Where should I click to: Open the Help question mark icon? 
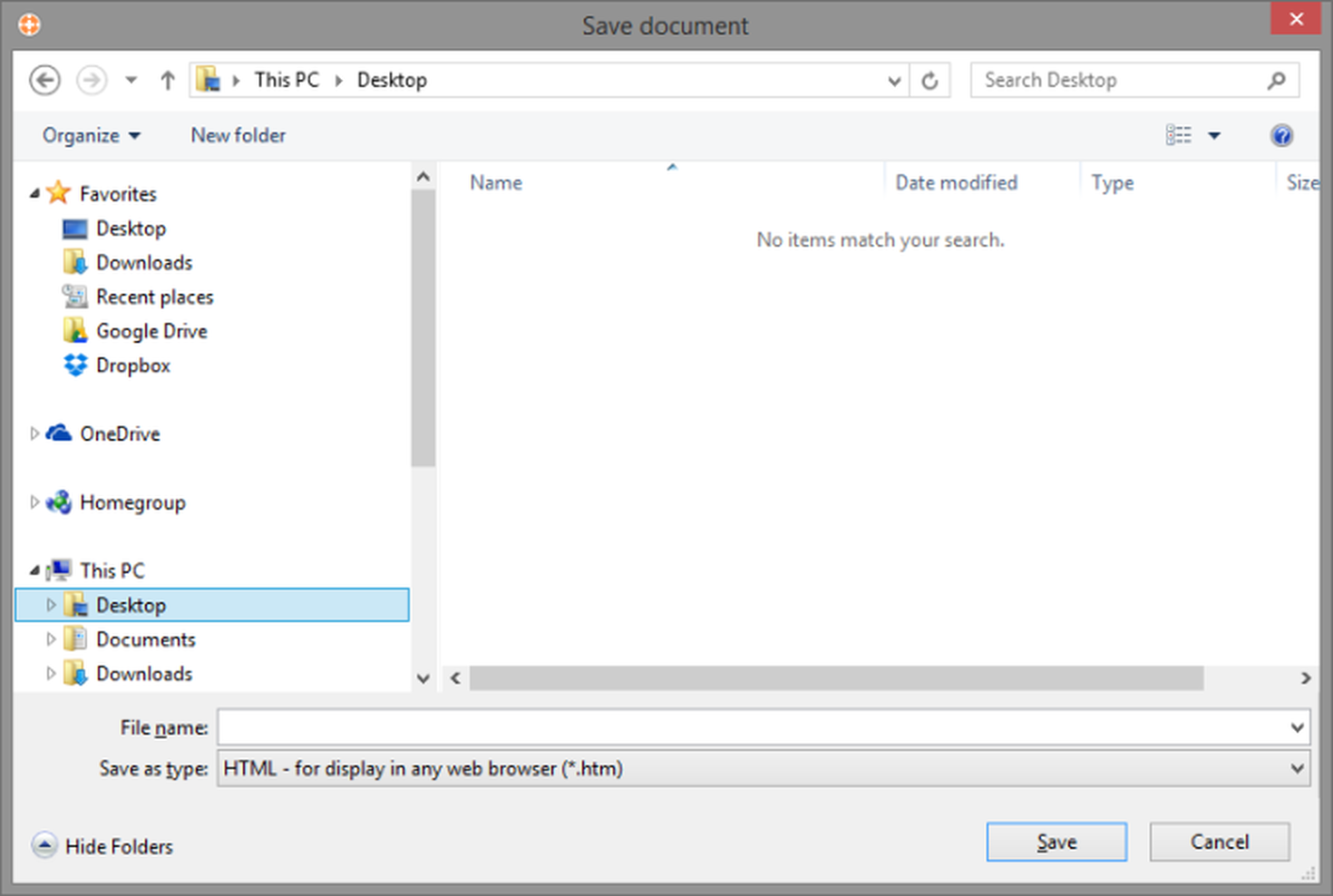tap(1280, 136)
